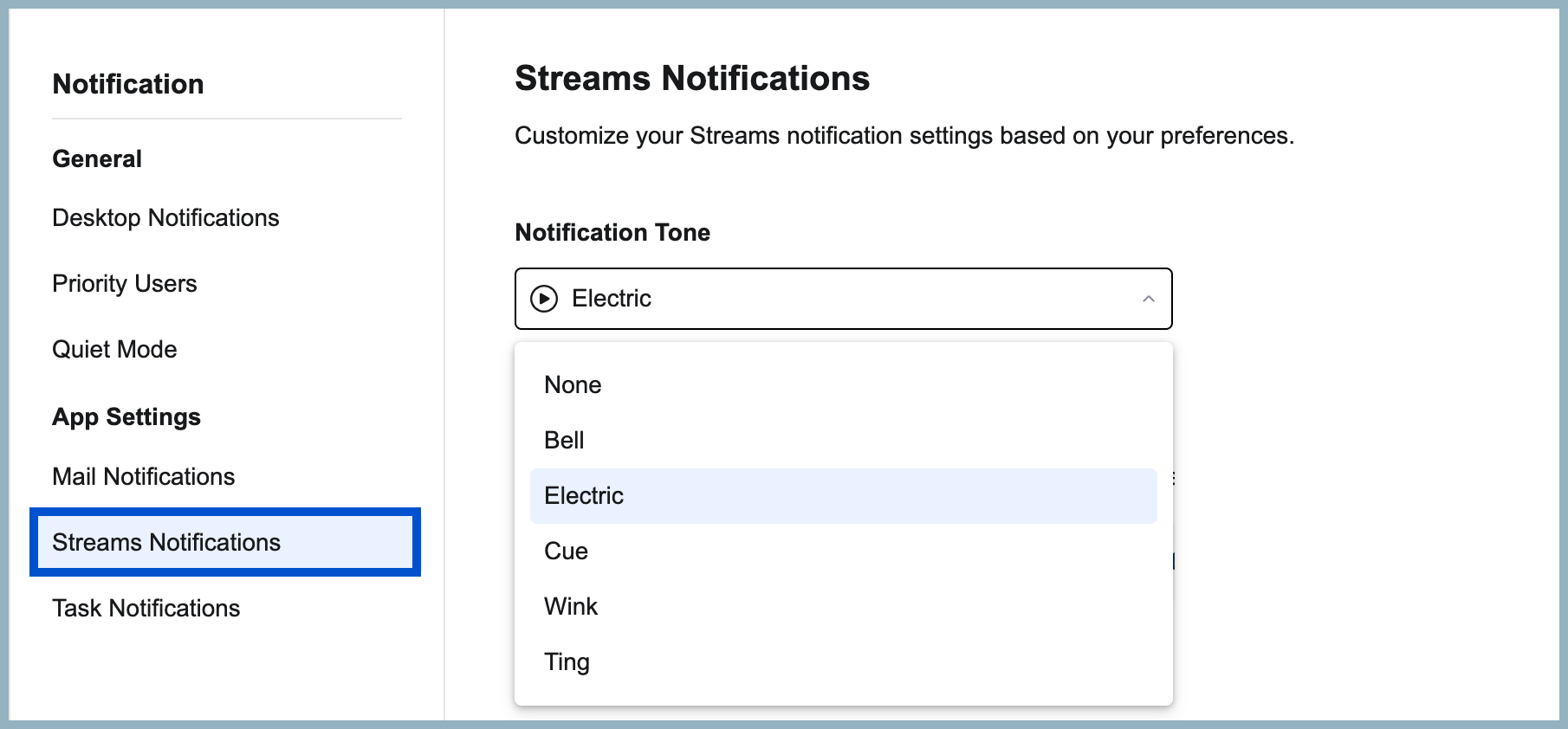Open Quiet Mode settings
This screenshot has height=729, width=1568.
point(114,349)
